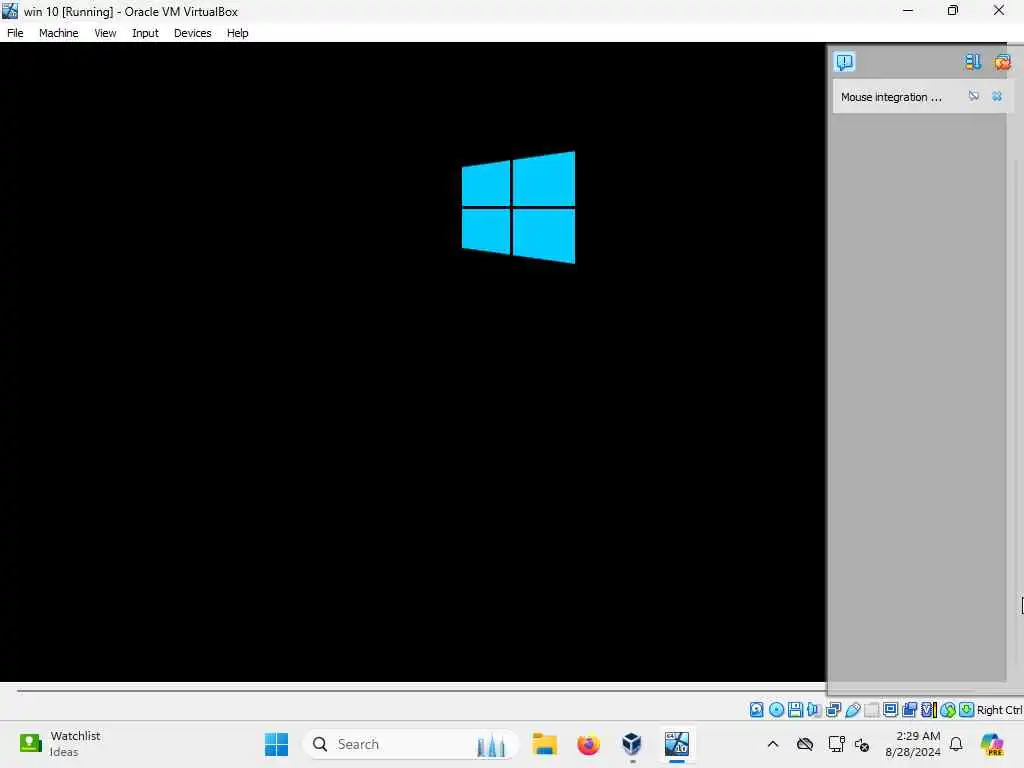Open the Watchlist Ideas widget
1024x768 pixels.
[x=60, y=743]
